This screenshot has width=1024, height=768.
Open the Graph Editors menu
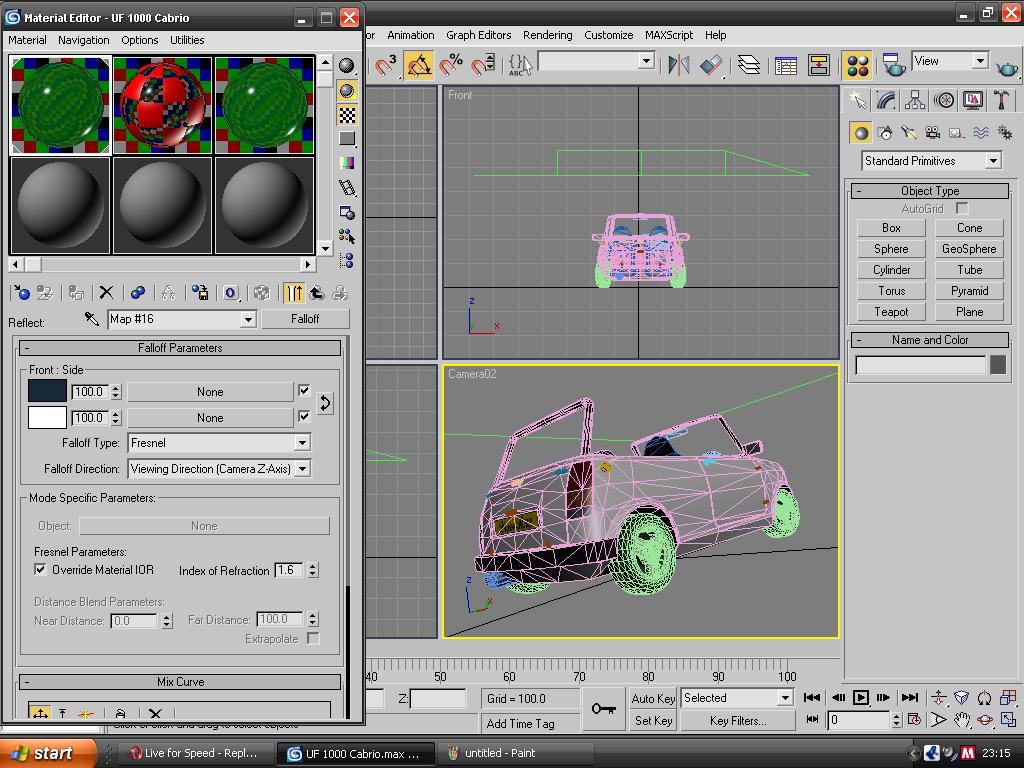point(478,35)
